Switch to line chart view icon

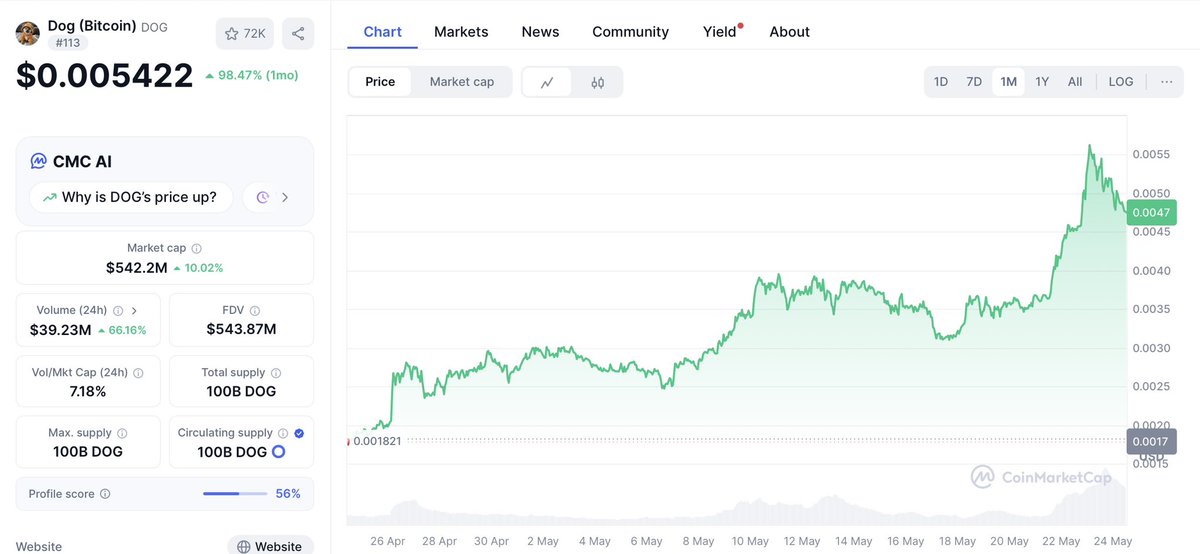[547, 82]
